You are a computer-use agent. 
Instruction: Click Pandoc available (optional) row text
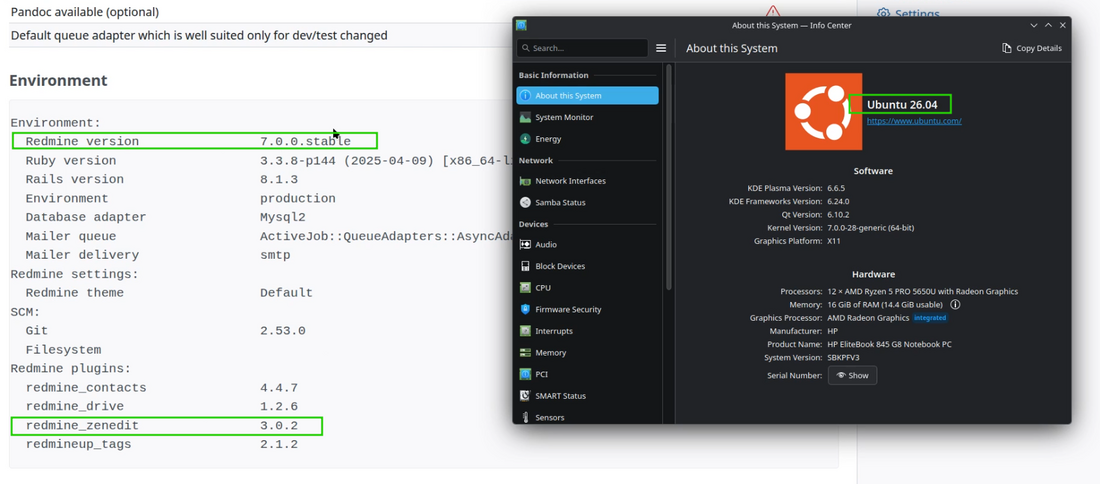click(x=85, y=13)
